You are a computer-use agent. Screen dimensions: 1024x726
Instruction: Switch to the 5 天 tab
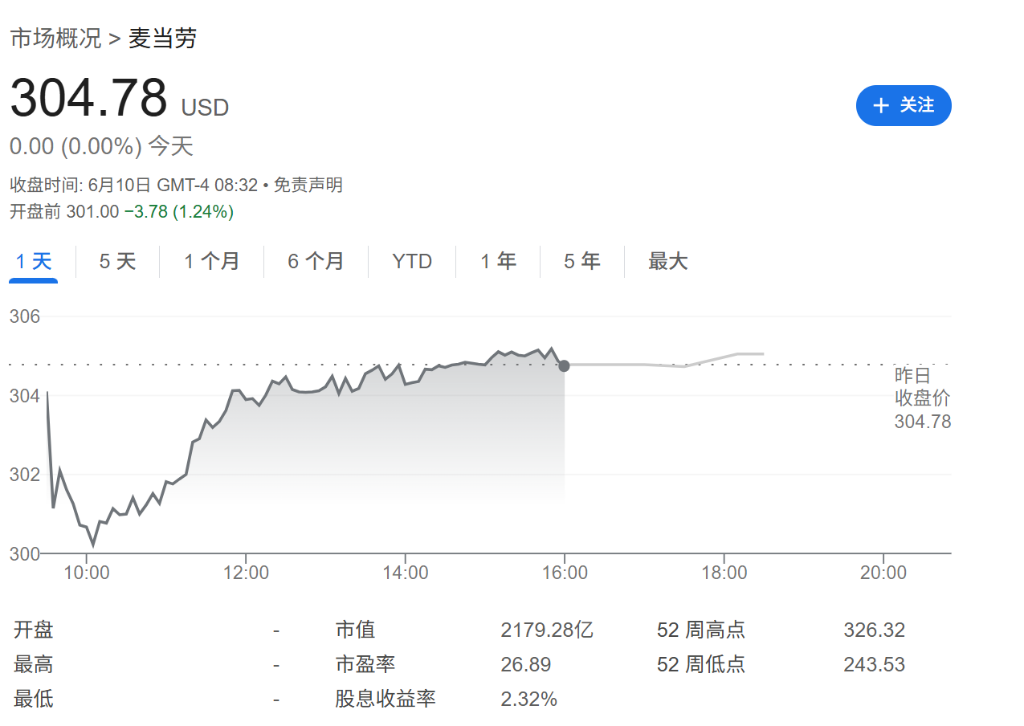pyautogui.click(x=117, y=262)
